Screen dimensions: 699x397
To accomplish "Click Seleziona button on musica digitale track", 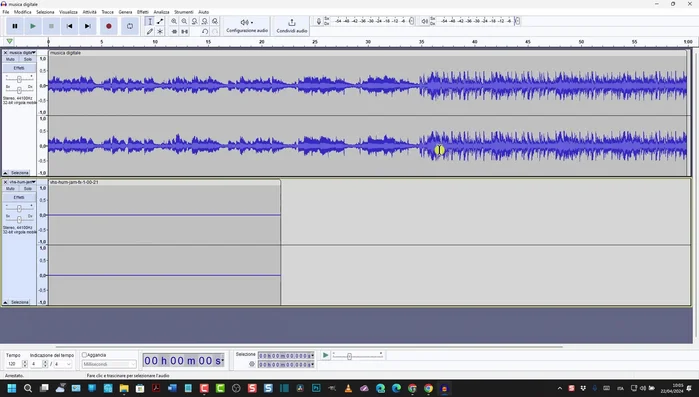I will pos(20,172).
